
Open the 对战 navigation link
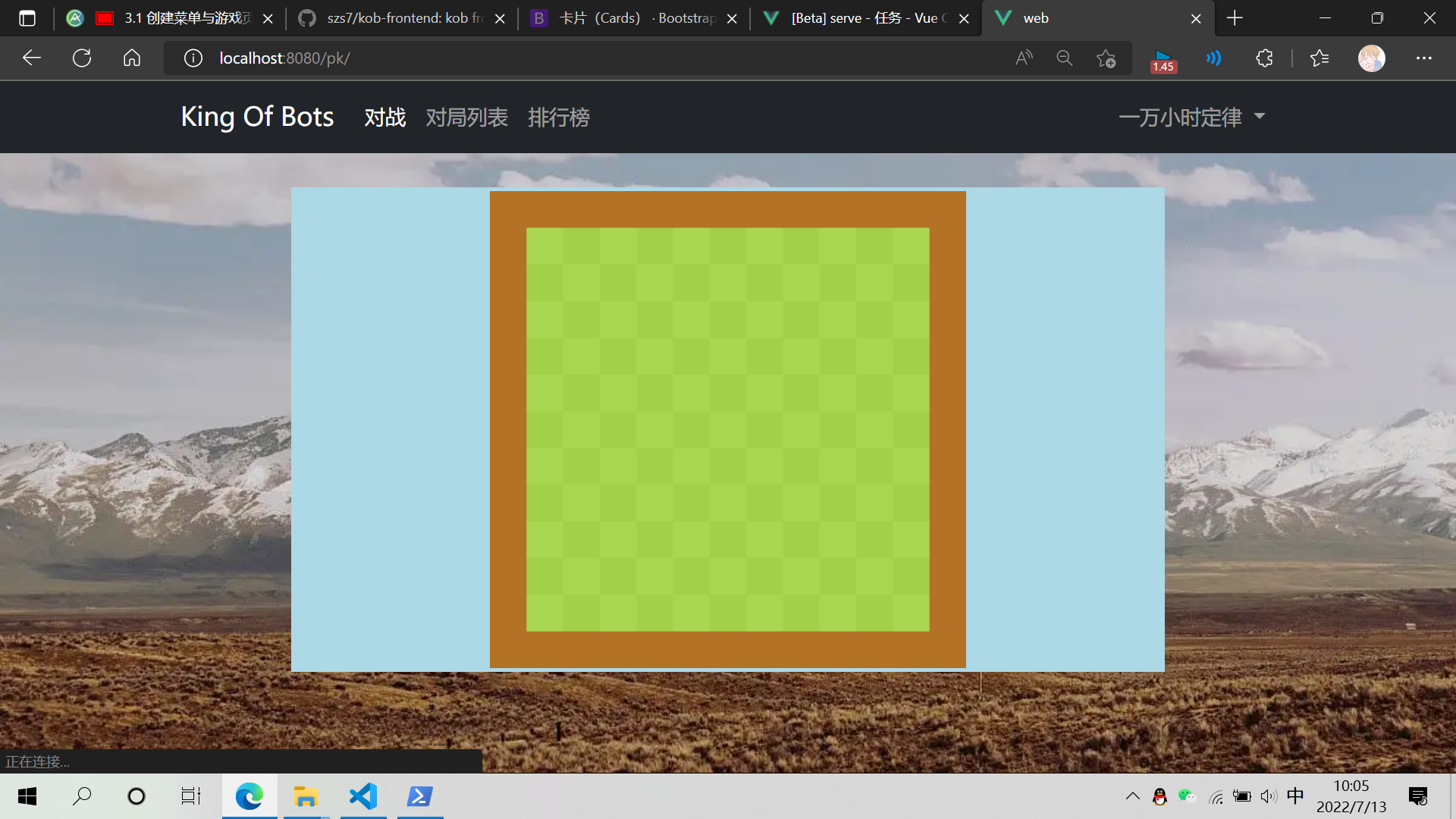(x=385, y=118)
